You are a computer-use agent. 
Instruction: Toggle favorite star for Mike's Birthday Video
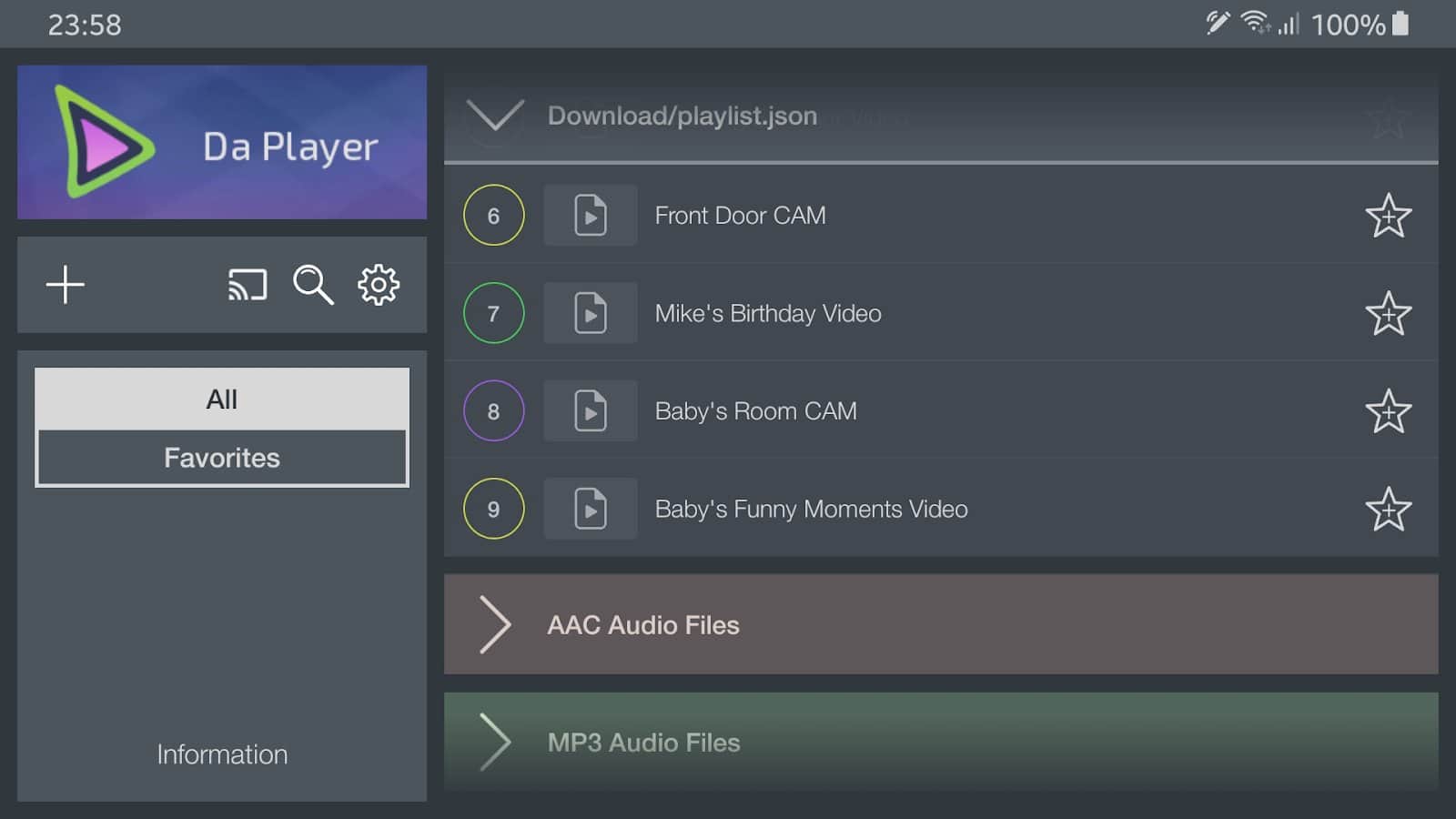click(x=1388, y=314)
